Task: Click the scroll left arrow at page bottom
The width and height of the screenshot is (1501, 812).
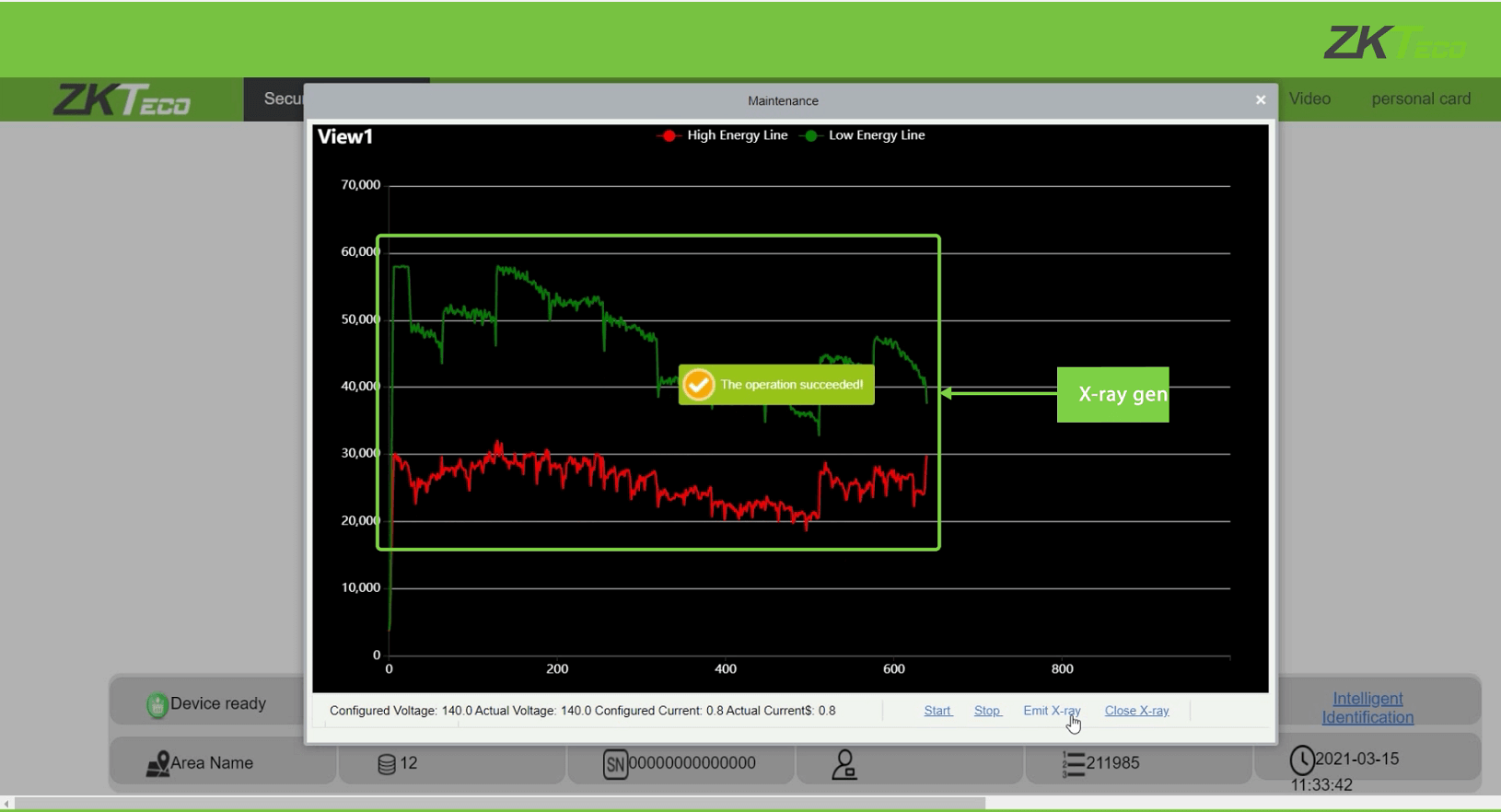Action: pos(7,804)
